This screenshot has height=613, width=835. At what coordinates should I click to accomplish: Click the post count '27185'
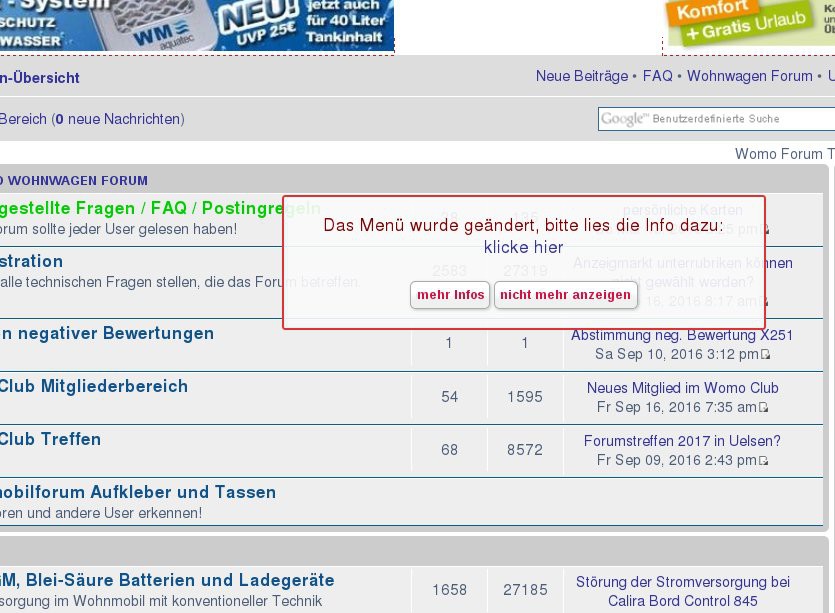pos(525,590)
